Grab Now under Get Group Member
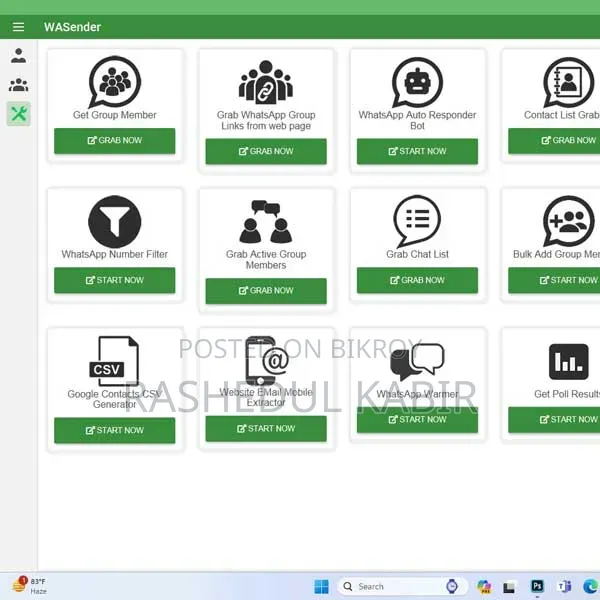Image resolution: width=600 pixels, height=600 pixels. coord(115,141)
